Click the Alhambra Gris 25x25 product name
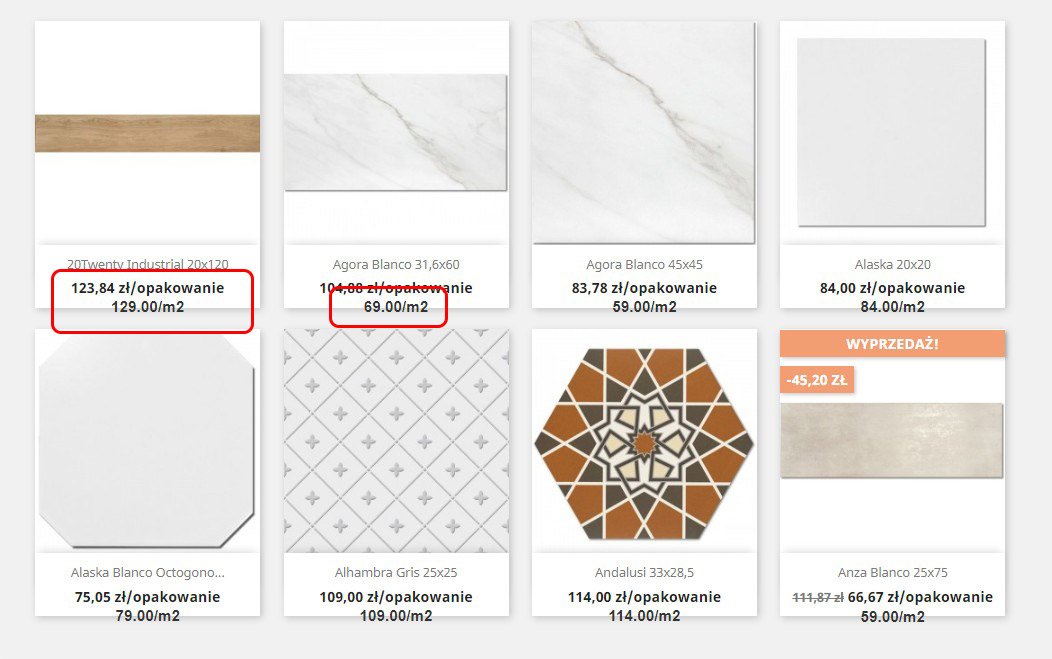1052x659 pixels. point(396,572)
